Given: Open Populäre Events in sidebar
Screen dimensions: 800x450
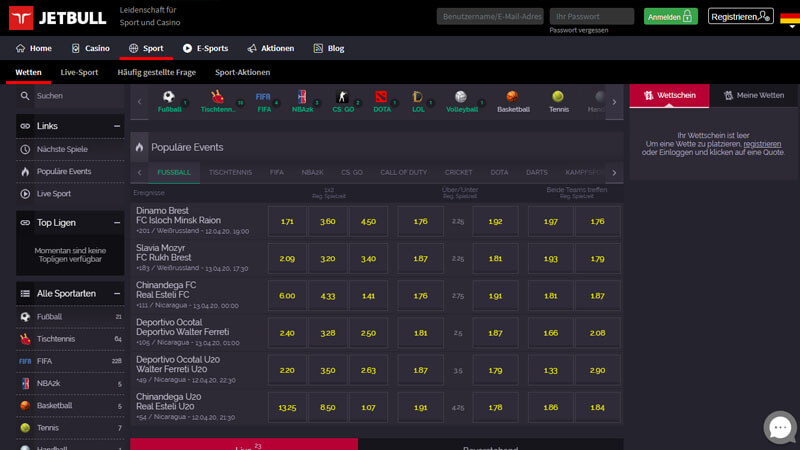Looking at the screenshot, I should click(70, 171).
